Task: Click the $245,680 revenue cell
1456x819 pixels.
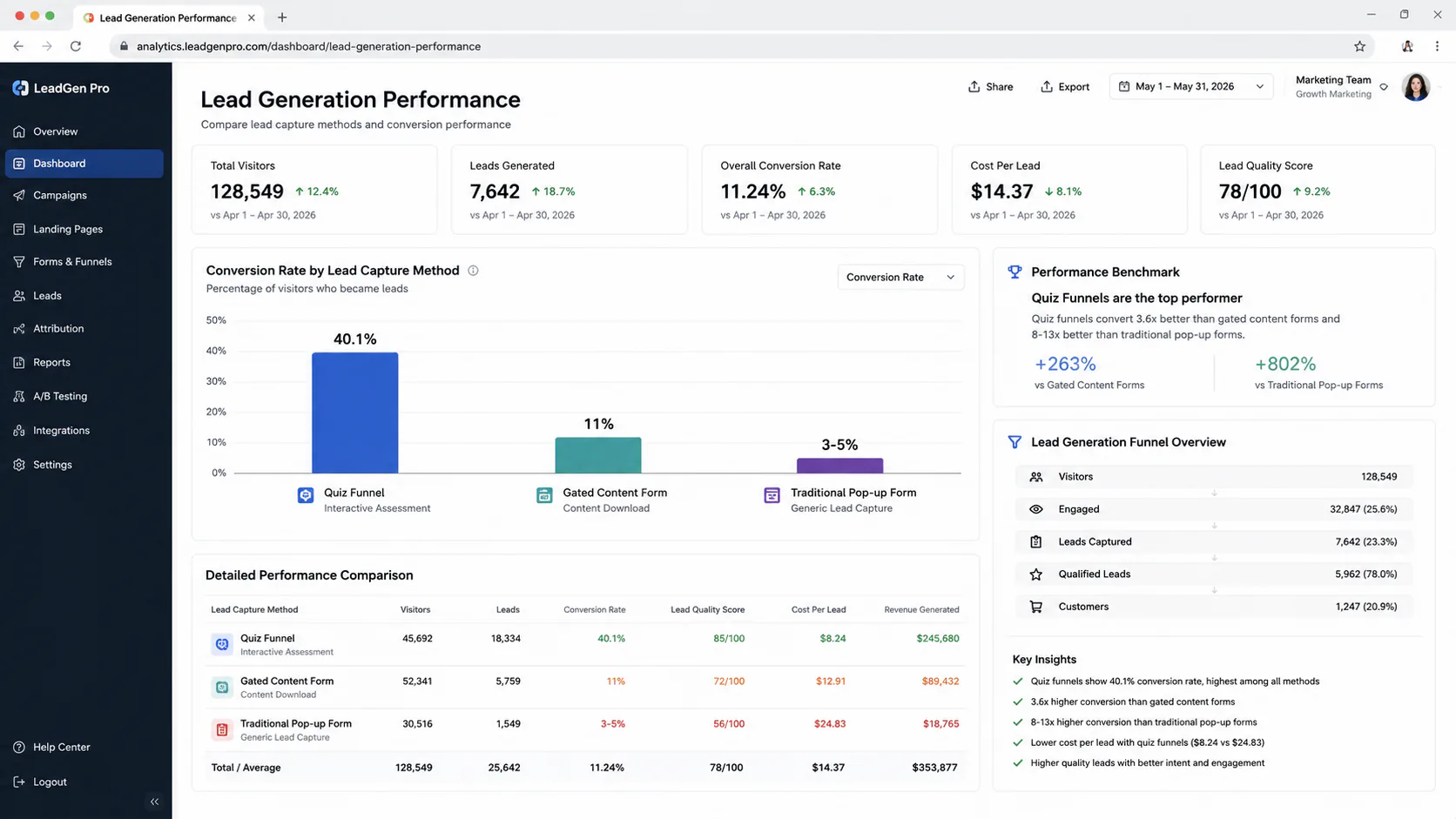Action: (x=938, y=639)
